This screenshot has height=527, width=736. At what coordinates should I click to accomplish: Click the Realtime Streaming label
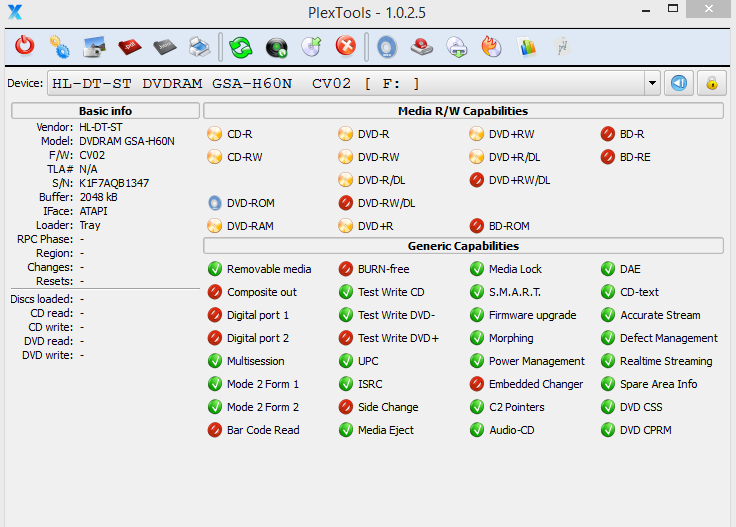point(666,361)
